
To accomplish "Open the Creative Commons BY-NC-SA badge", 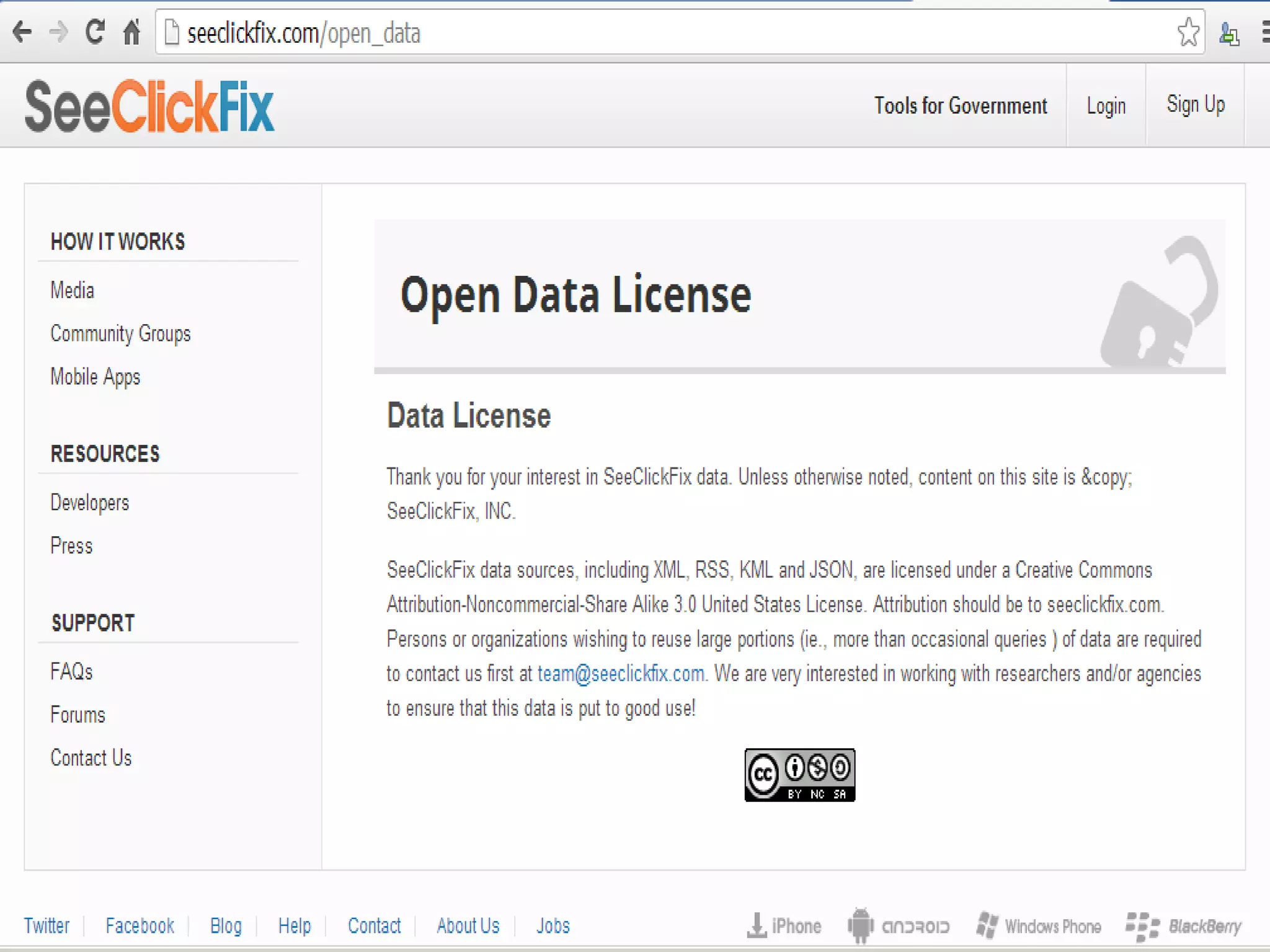I will pos(799,775).
